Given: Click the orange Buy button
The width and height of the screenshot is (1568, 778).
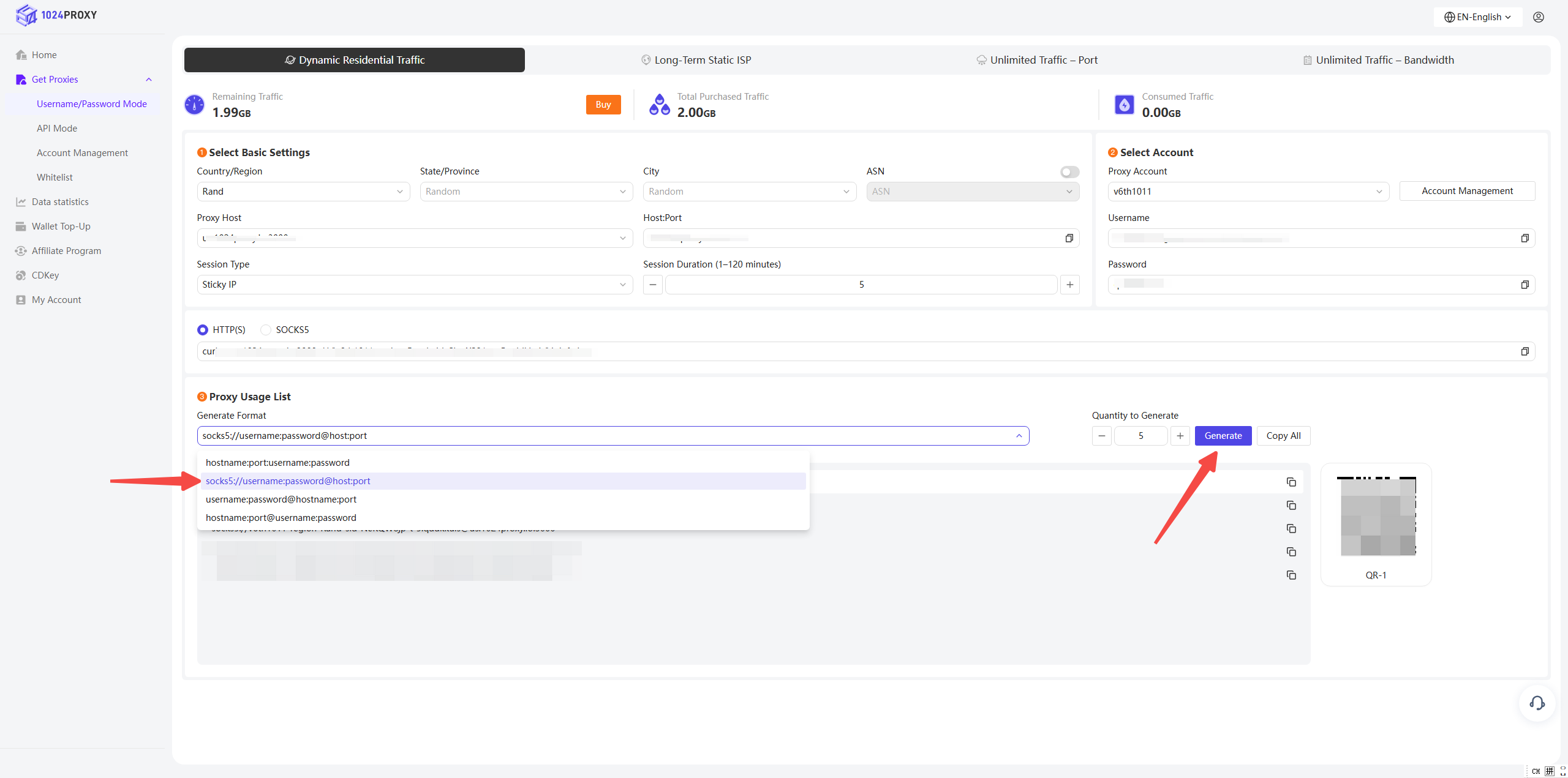Looking at the screenshot, I should 603,105.
